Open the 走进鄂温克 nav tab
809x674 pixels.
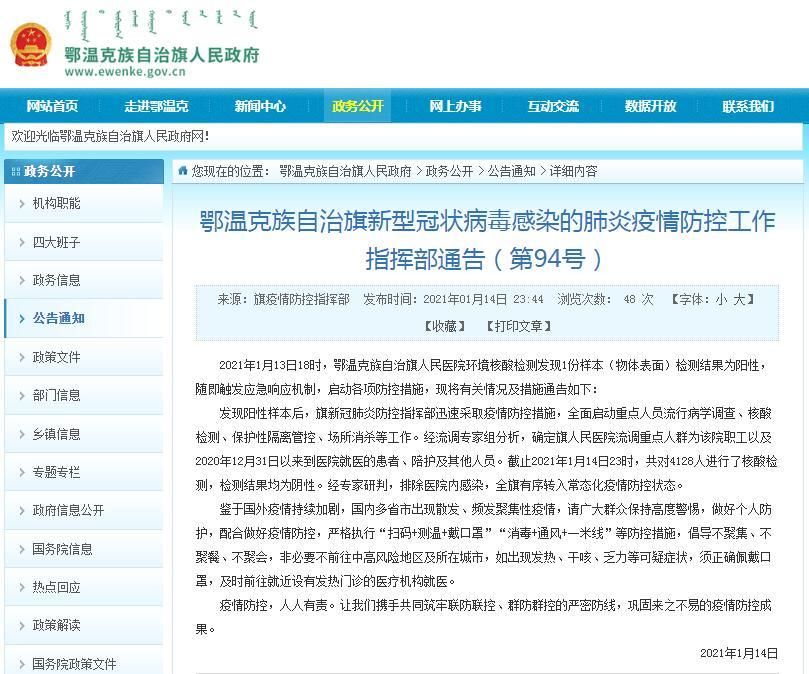click(x=156, y=106)
